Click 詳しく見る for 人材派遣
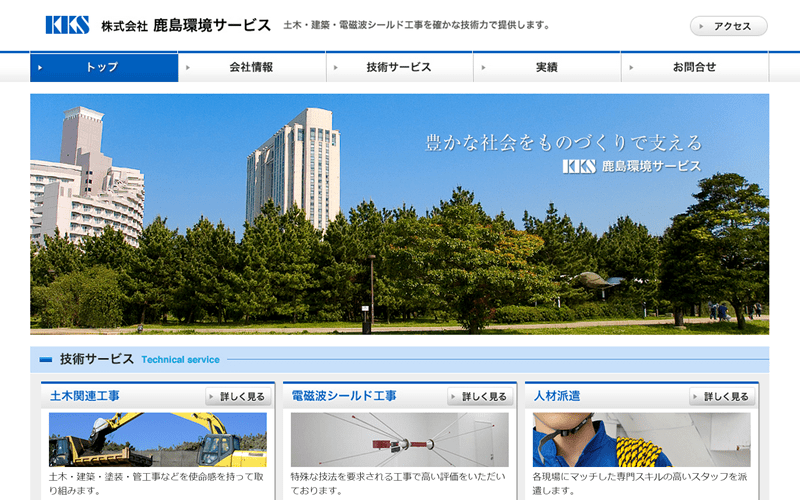The height and width of the screenshot is (500, 800). click(x=721, y=396)
